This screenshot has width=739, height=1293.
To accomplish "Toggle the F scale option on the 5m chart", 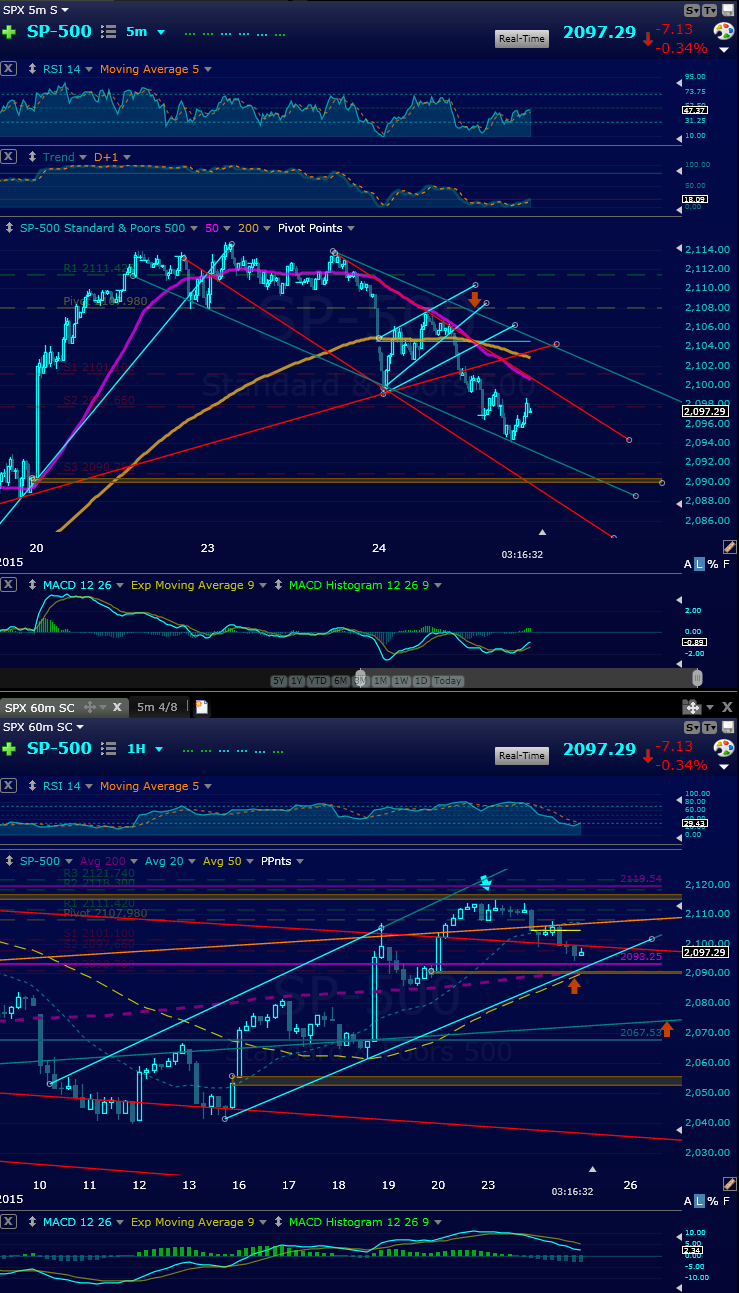I will [x=728, y=564].
